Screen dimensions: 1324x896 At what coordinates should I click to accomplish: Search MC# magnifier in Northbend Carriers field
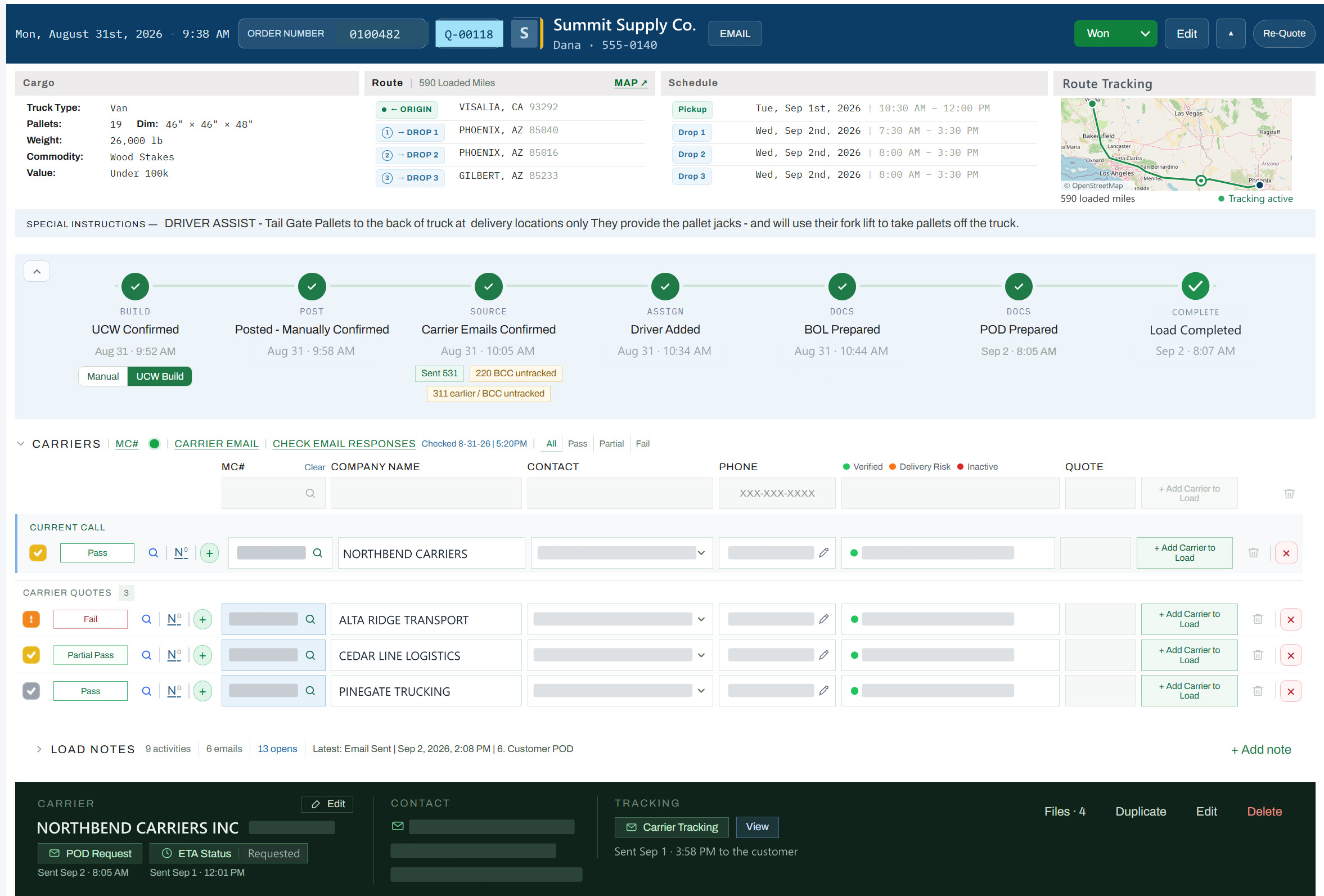pyautogui.click(x=317, y=552)
